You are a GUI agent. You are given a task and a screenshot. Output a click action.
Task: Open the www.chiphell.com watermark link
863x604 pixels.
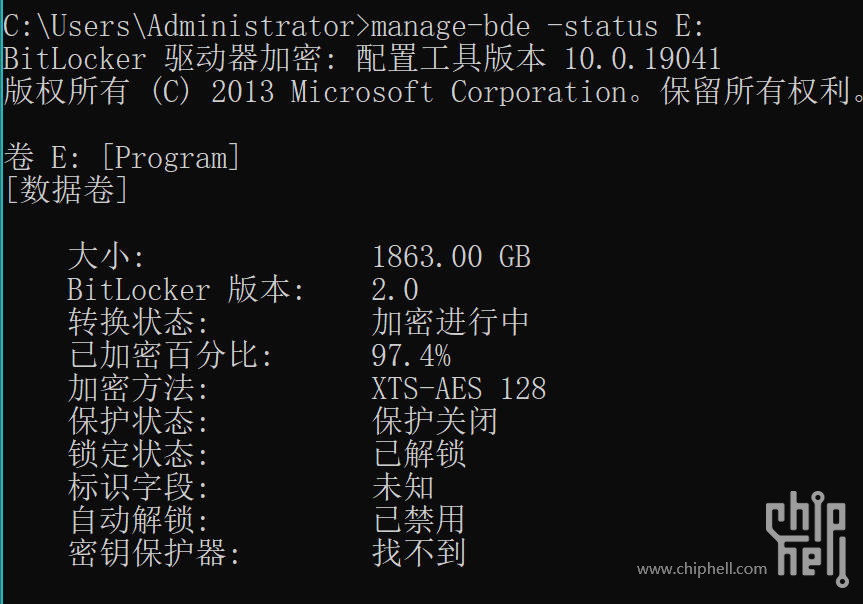(702, 568)
